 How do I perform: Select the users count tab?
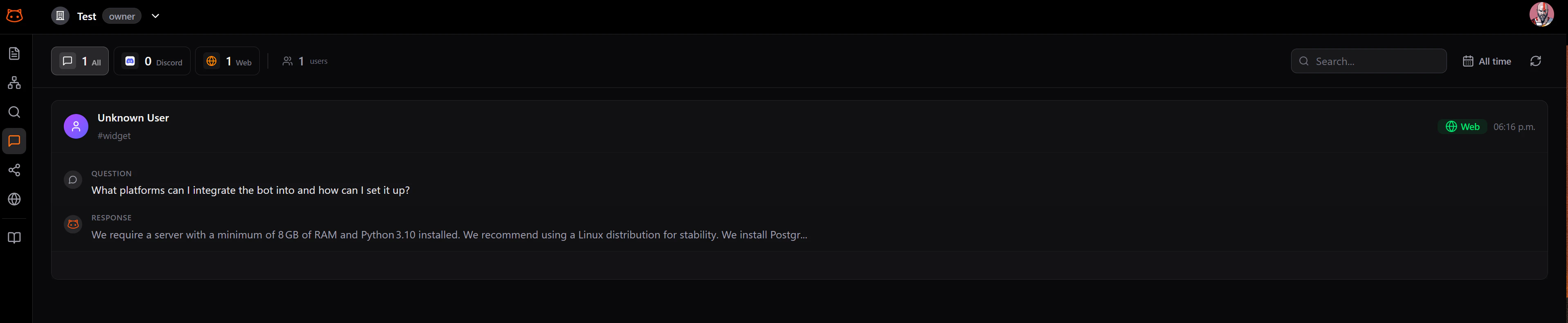tap(304, 61)
